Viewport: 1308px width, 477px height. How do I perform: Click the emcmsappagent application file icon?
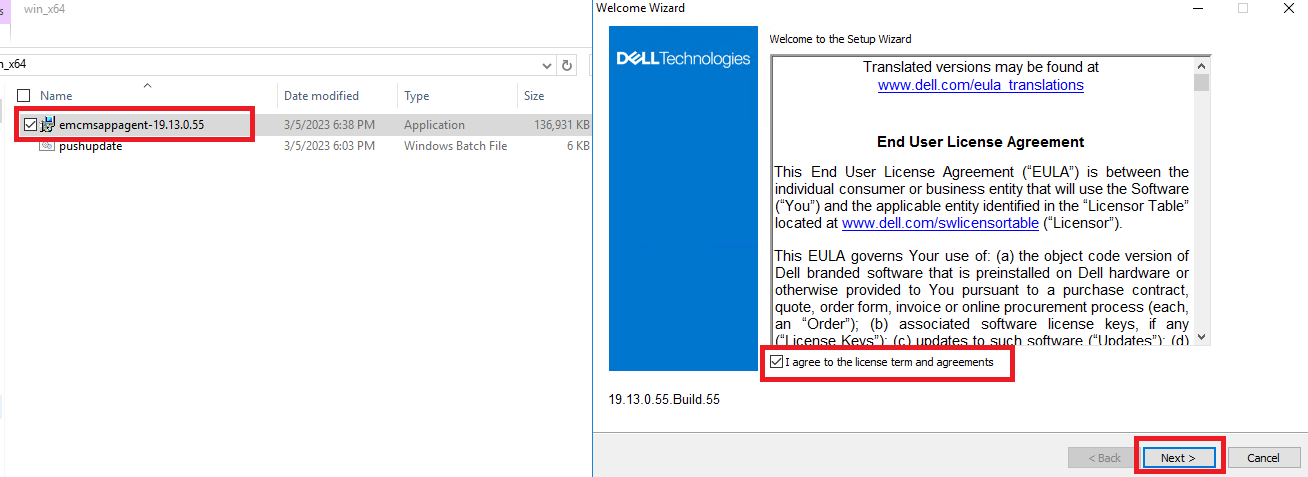47,125
